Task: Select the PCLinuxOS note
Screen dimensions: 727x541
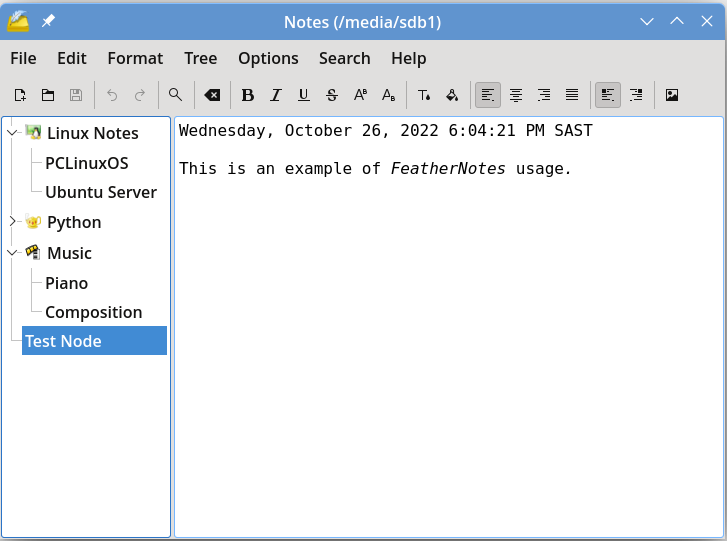Action: pyautogui.click(x=87, y=163)
